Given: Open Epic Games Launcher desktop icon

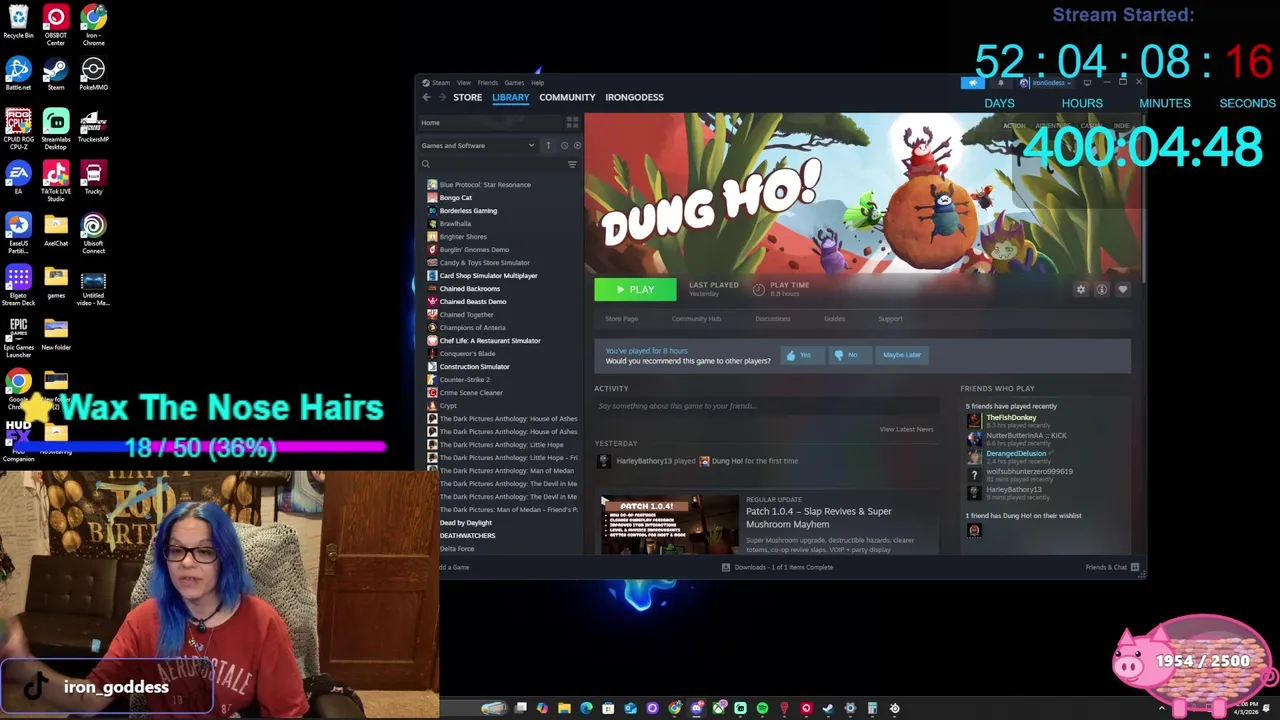Looking at the screenshot, I should pyautogui.click(x=18, y=337).
